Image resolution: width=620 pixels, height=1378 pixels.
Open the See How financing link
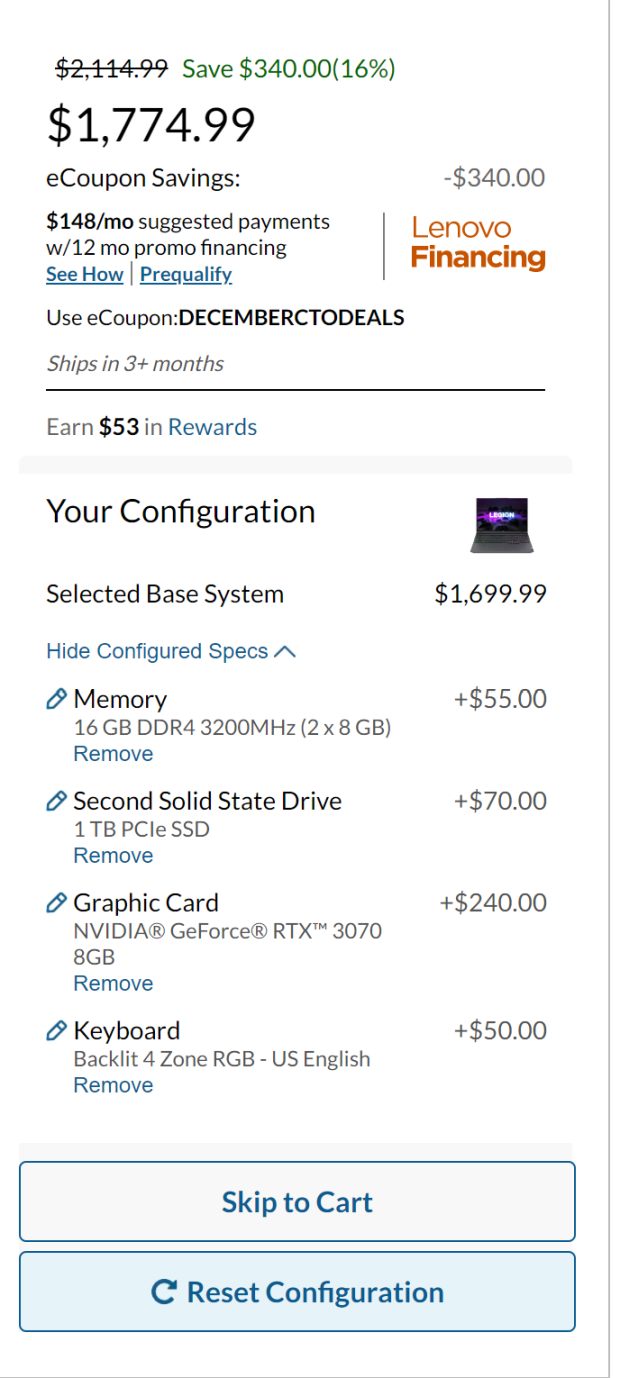tap(85, 274)
